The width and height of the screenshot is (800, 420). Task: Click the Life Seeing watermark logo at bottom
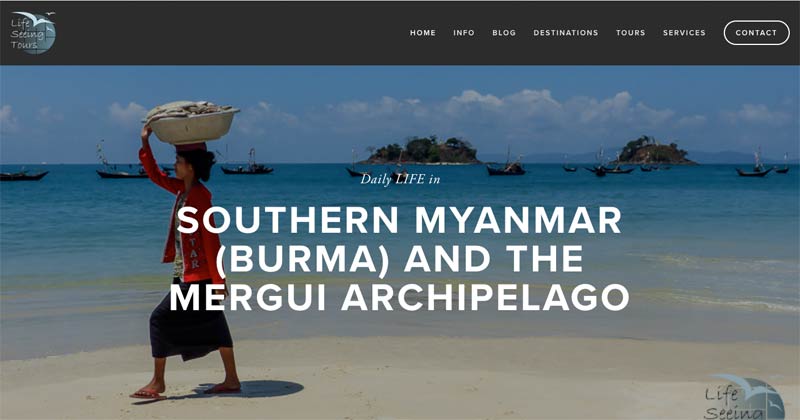point(744,398)
